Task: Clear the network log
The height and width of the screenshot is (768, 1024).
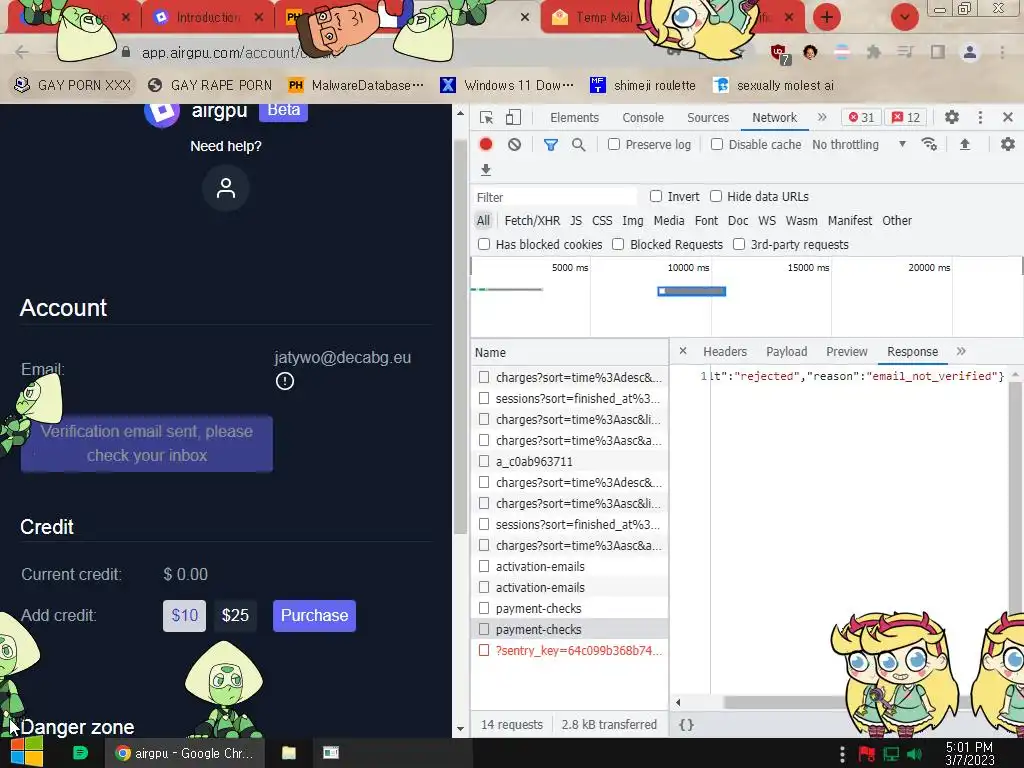Action: point(515,144)
